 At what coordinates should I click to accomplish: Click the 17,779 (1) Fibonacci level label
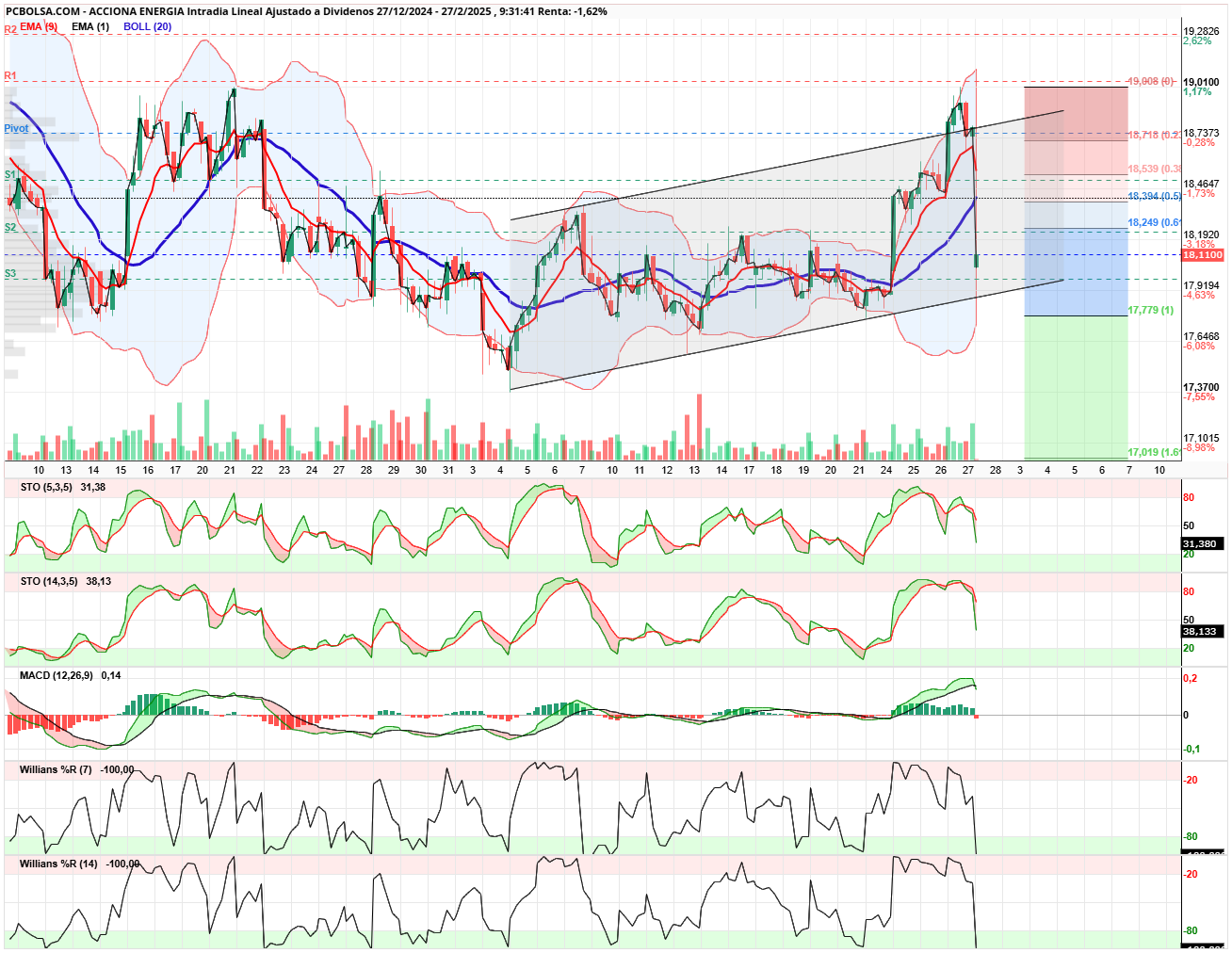(1151, 310)
